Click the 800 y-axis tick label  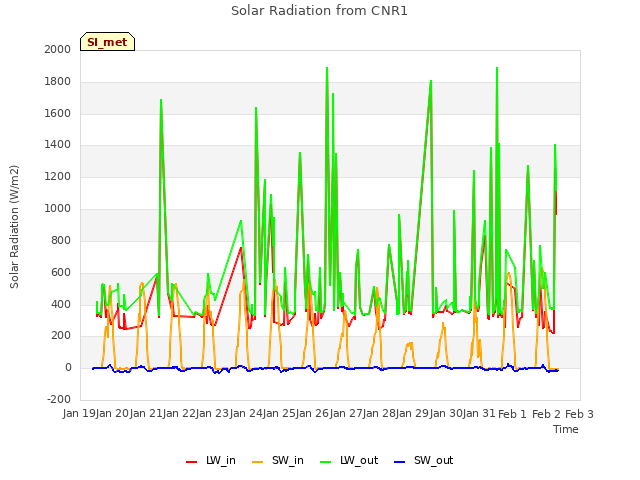point(61,240)
